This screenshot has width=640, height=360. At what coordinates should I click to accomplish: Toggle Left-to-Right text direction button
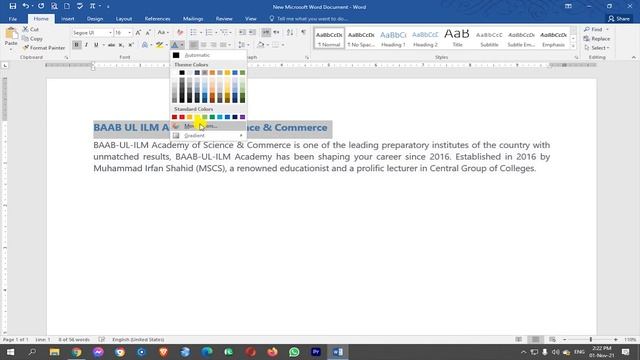pos(266,32)
